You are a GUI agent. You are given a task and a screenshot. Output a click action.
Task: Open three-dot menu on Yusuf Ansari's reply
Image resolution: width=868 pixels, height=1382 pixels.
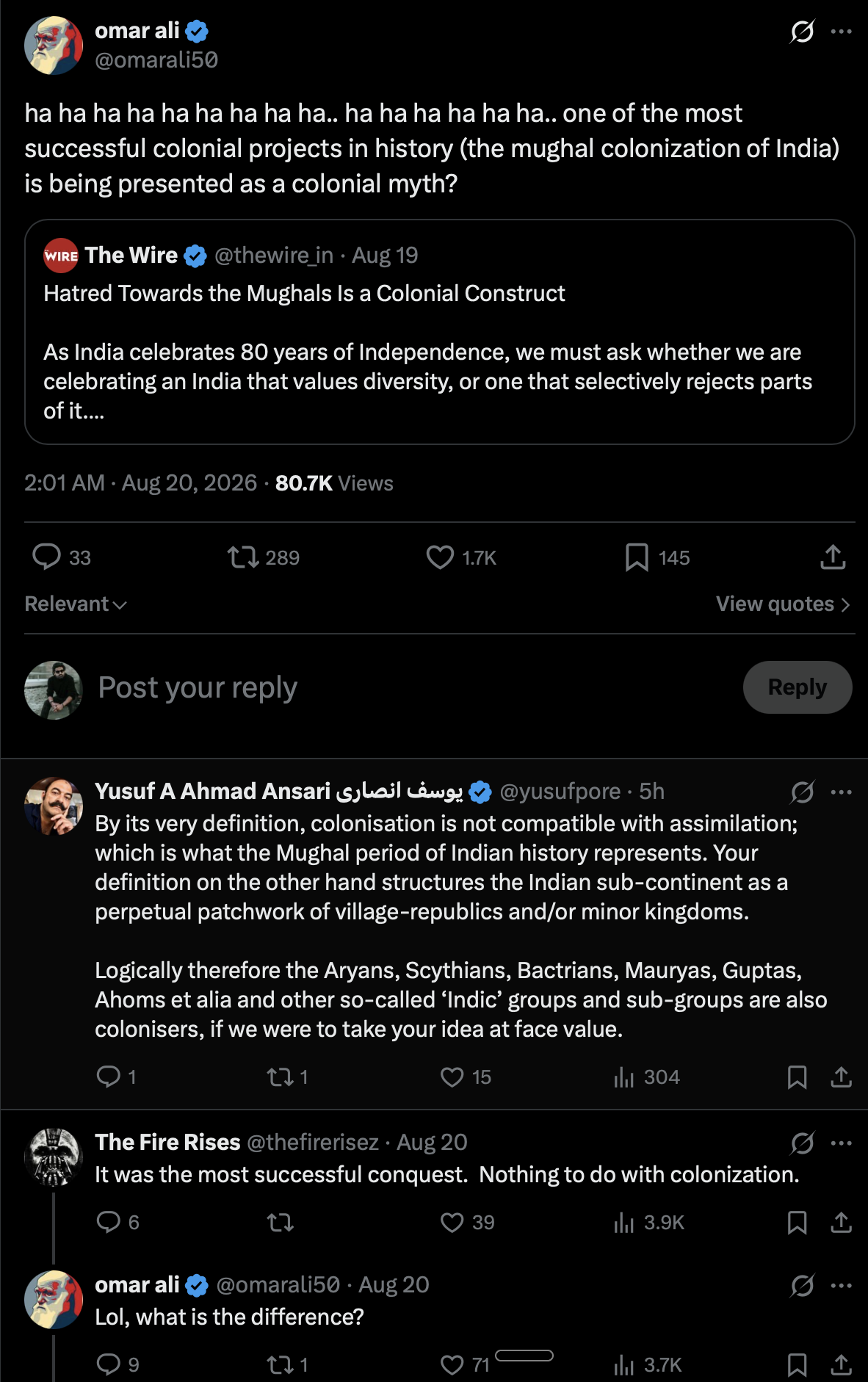click(841, 792)
